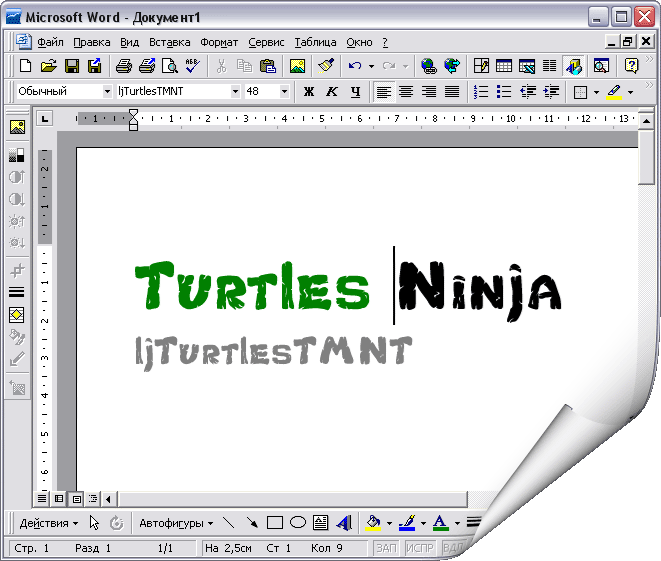Switch to normal view button
The width and height of the screenshot is (661, 561).
coord(42,499)
